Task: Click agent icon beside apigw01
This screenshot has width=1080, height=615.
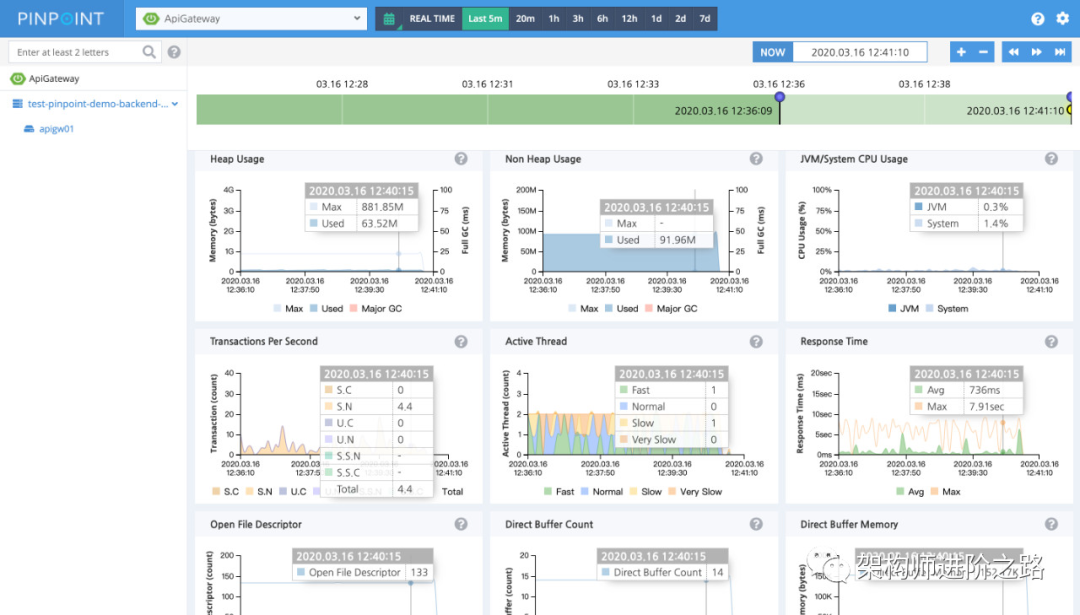Action: pos(29,129)
